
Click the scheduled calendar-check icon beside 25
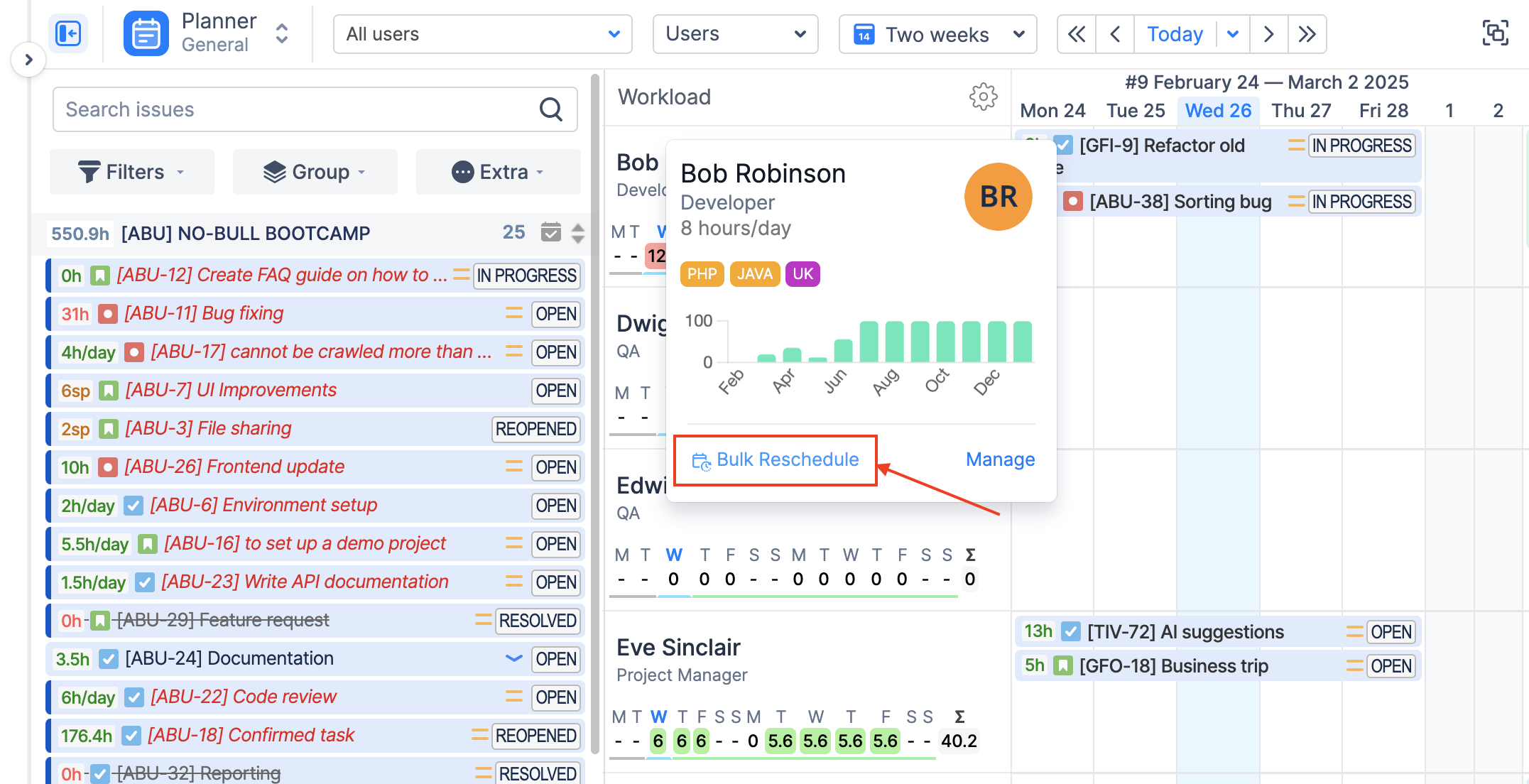pos(551,232)
